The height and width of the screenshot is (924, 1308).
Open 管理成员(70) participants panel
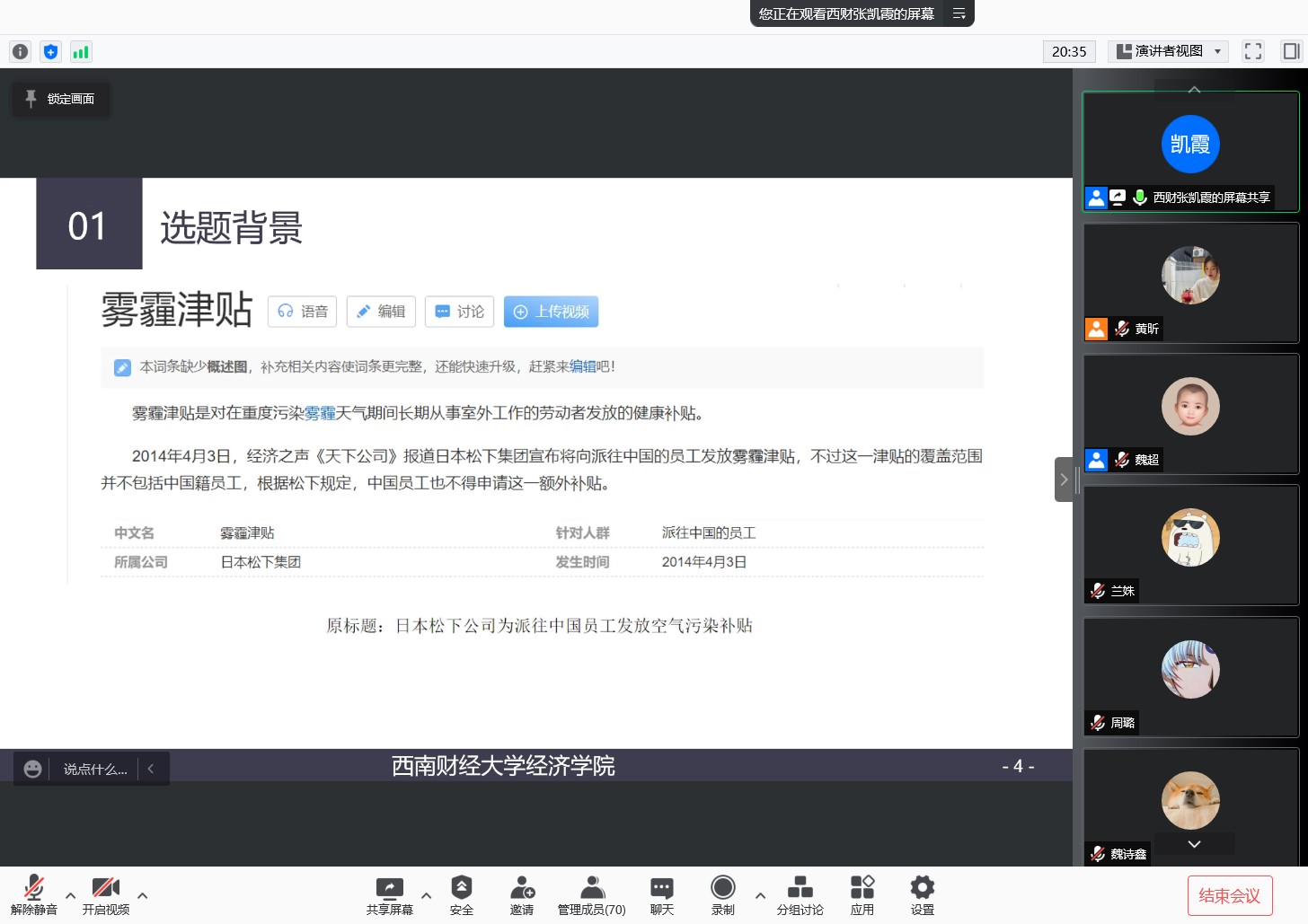point(592,894)
